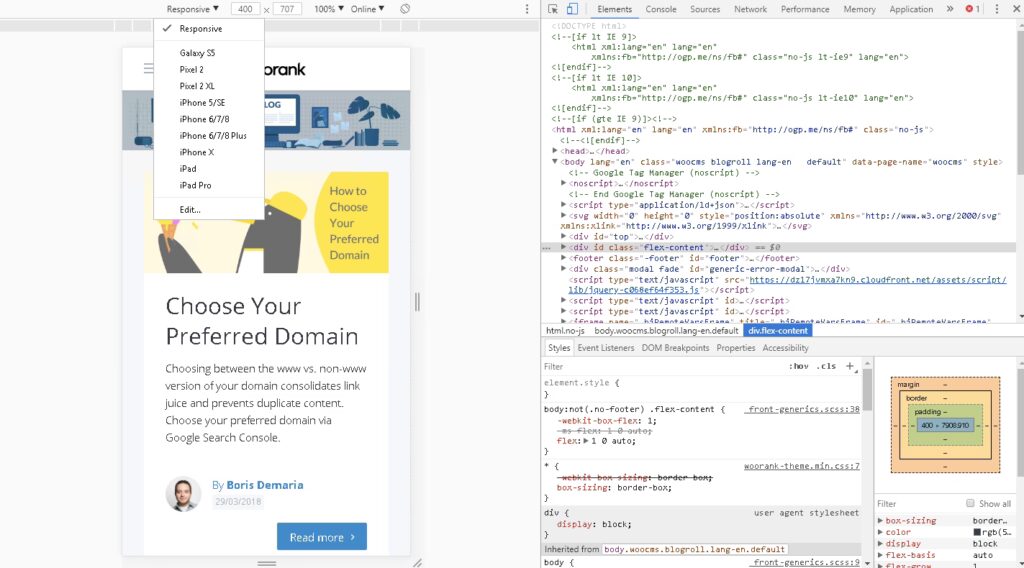Click the color swatch next to rgb value
This screenshot has width=1024, height=568.
pos(977,532)
